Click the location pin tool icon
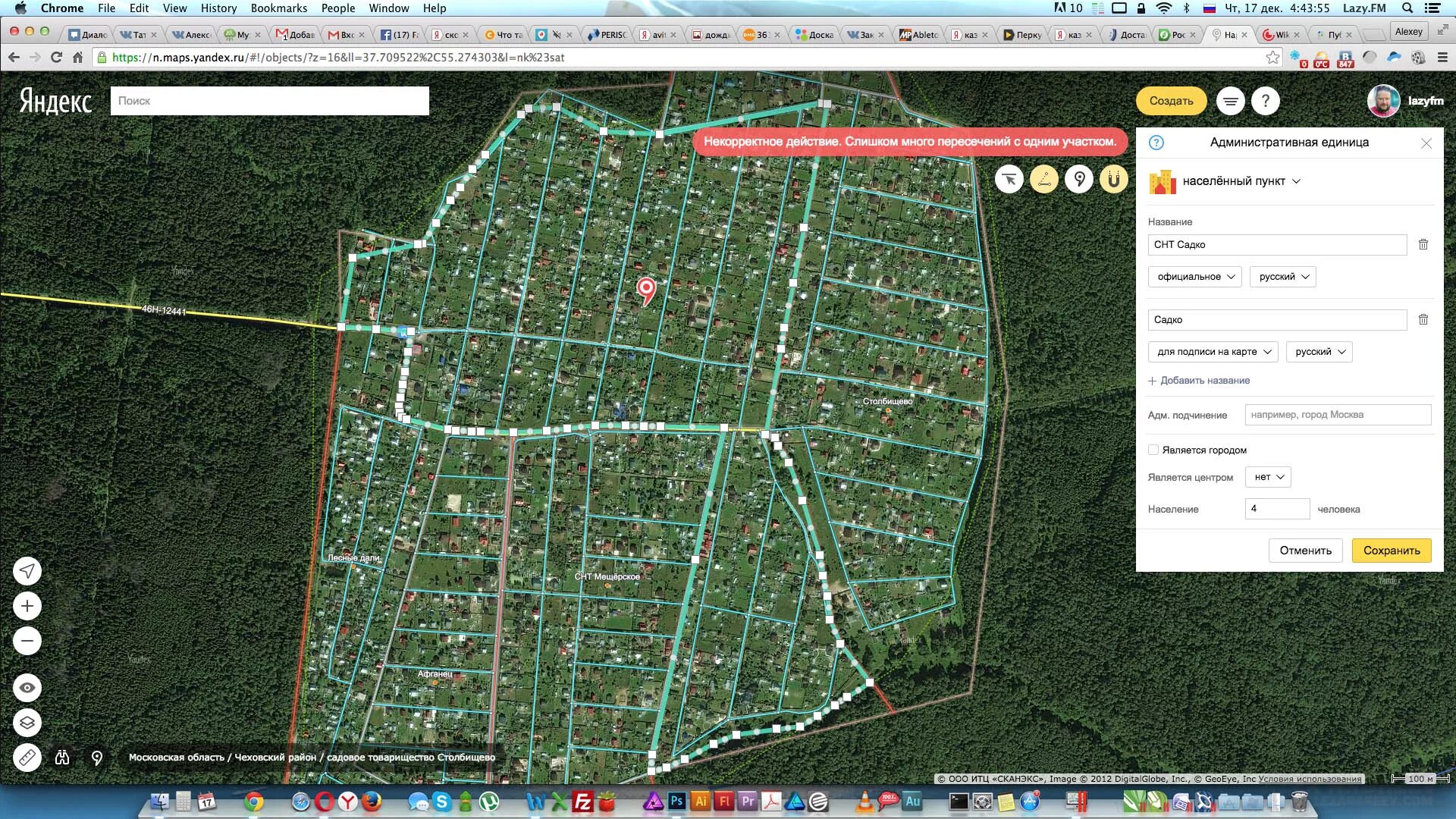The width and height of the screenshot is (1456, 819). [1079, 178]
